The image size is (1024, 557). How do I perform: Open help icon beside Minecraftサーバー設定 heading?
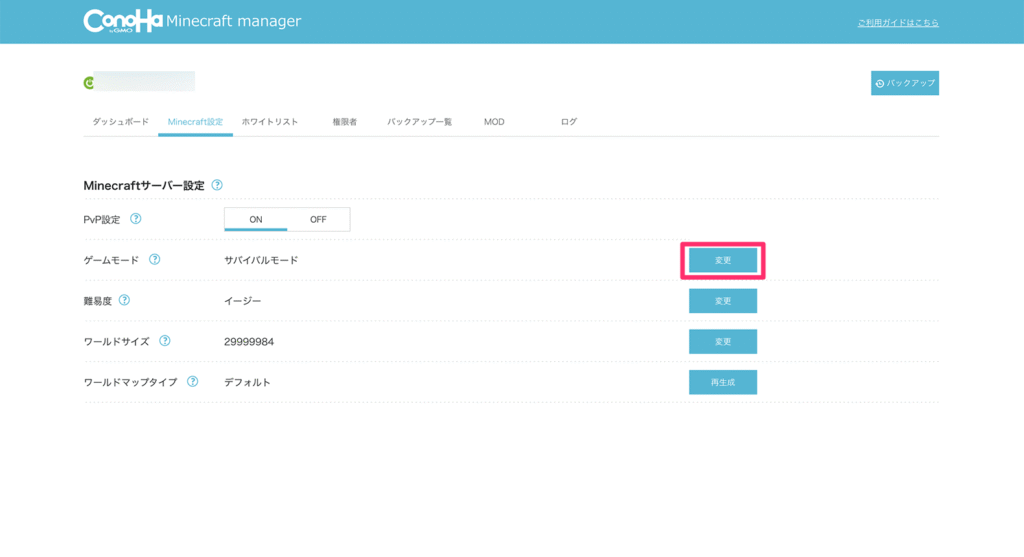point(217,185)
